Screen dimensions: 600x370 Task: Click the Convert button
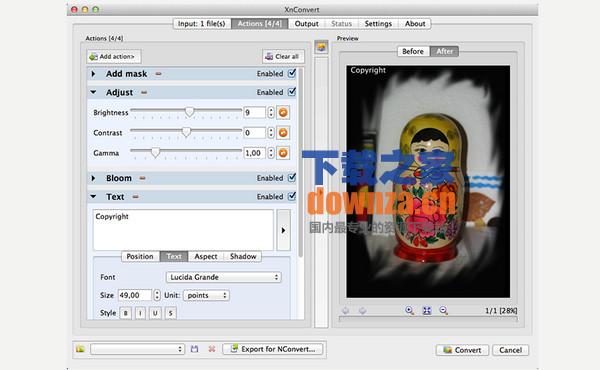(x=462, y=350)
